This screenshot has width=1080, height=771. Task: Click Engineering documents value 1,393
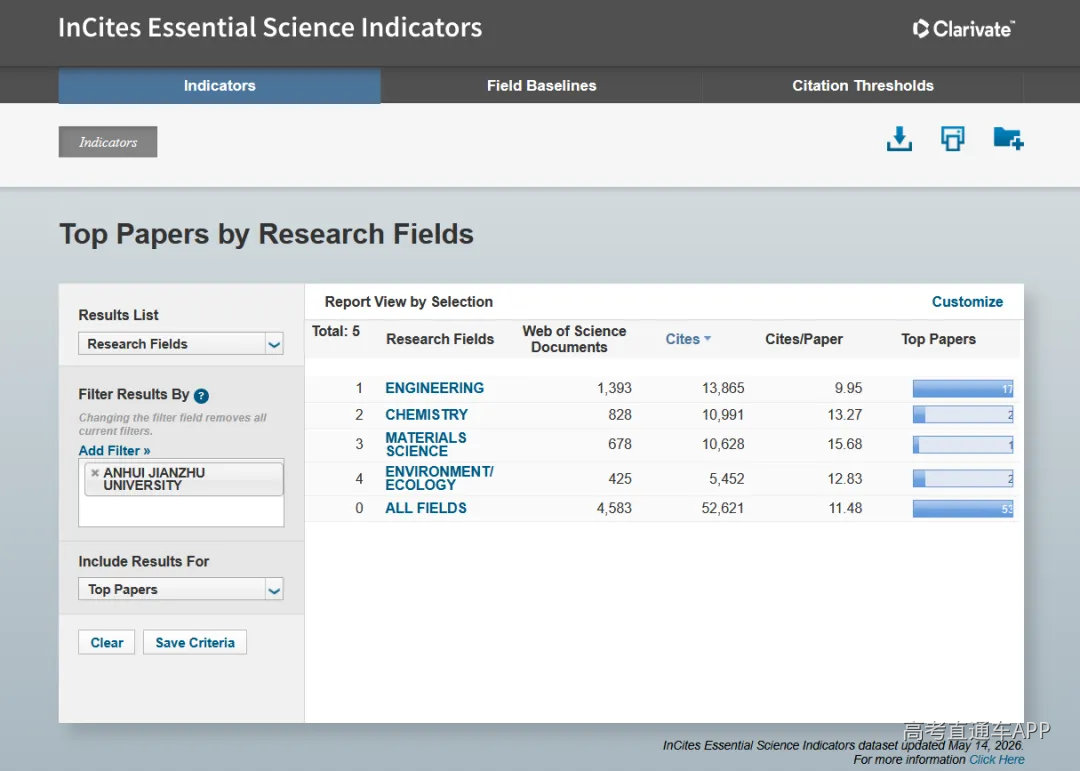pyautogui.click(x=614, y=388)
